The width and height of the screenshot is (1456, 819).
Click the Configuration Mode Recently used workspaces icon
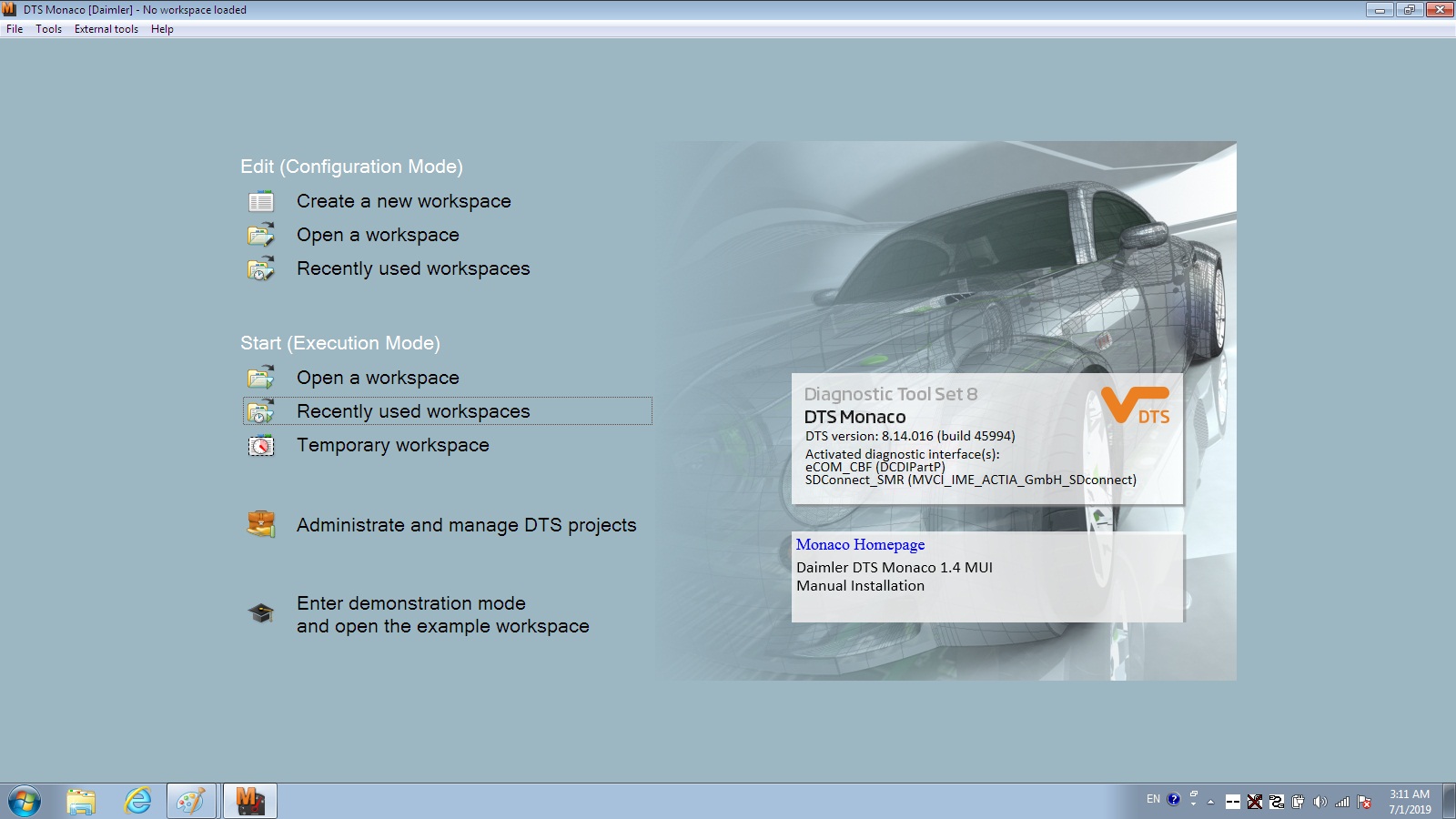point(261,268)
